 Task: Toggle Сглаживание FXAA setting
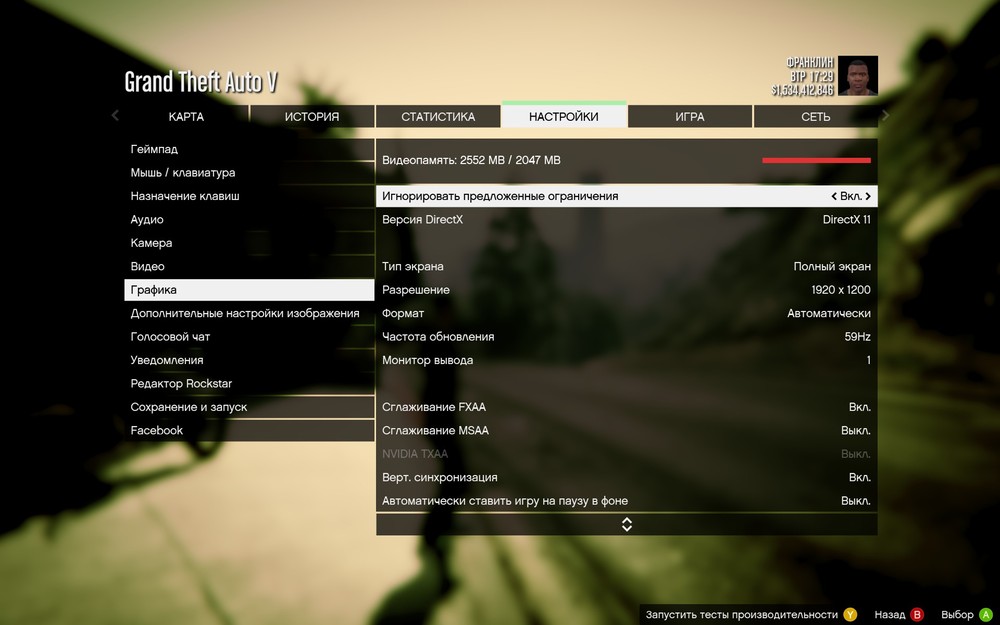pos(627,407)
